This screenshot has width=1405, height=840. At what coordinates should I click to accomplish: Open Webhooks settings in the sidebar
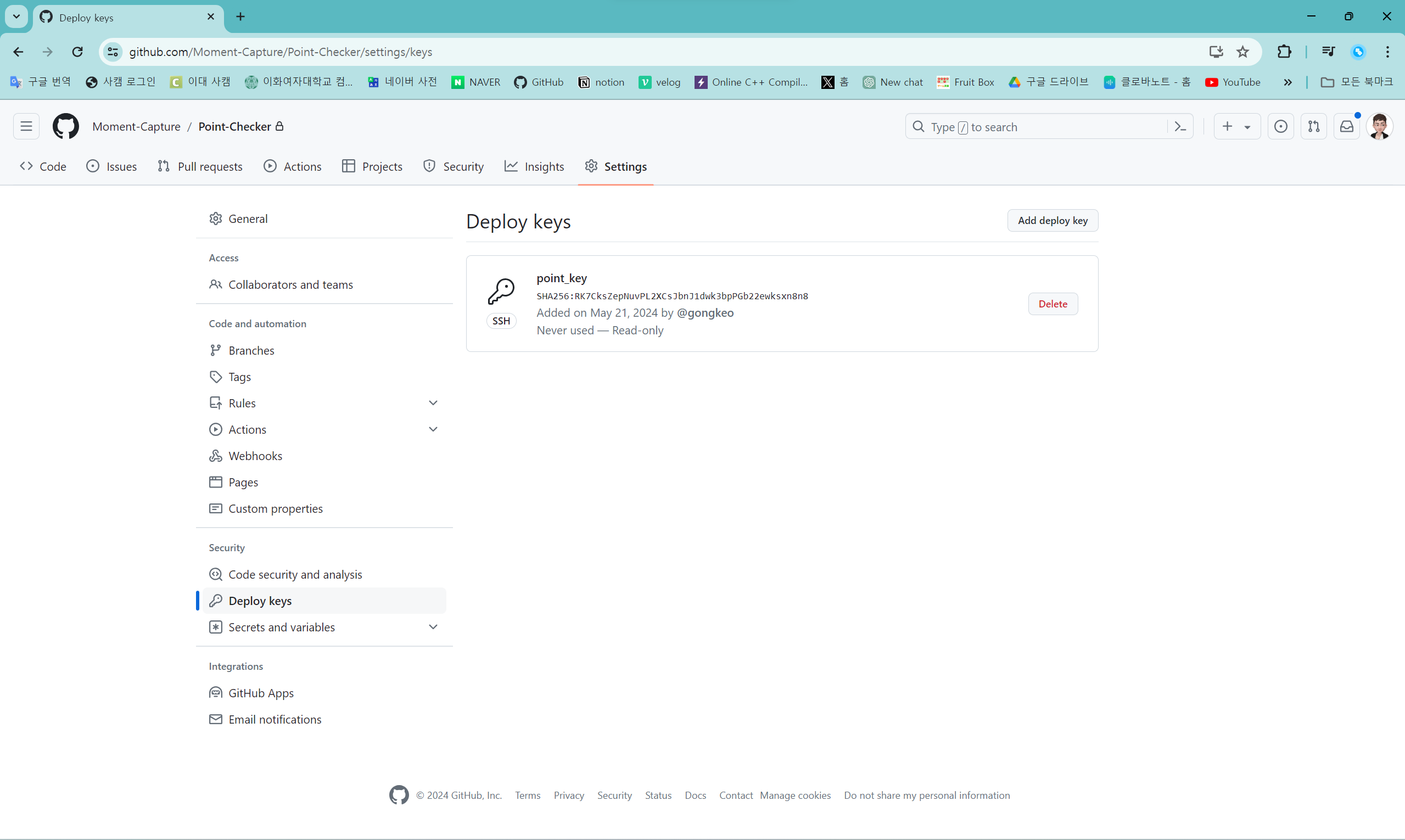click(255, 456)
